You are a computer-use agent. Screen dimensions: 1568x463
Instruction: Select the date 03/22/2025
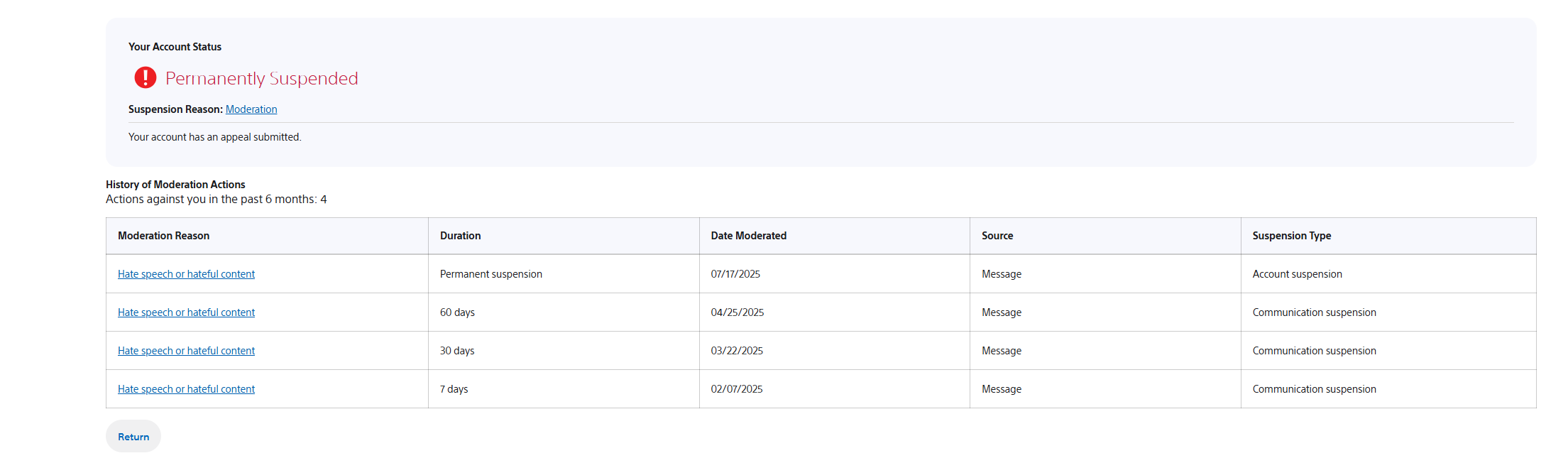coord(737,351)
